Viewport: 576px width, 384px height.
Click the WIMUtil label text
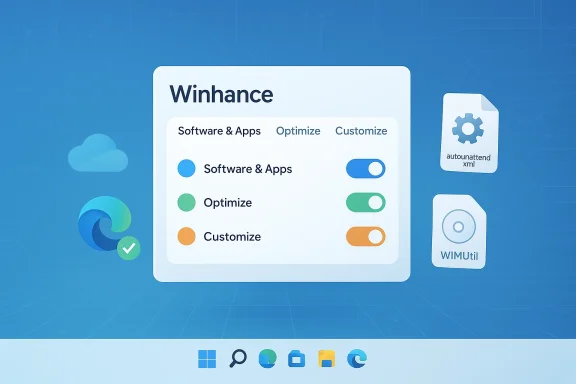click(459, 255)
